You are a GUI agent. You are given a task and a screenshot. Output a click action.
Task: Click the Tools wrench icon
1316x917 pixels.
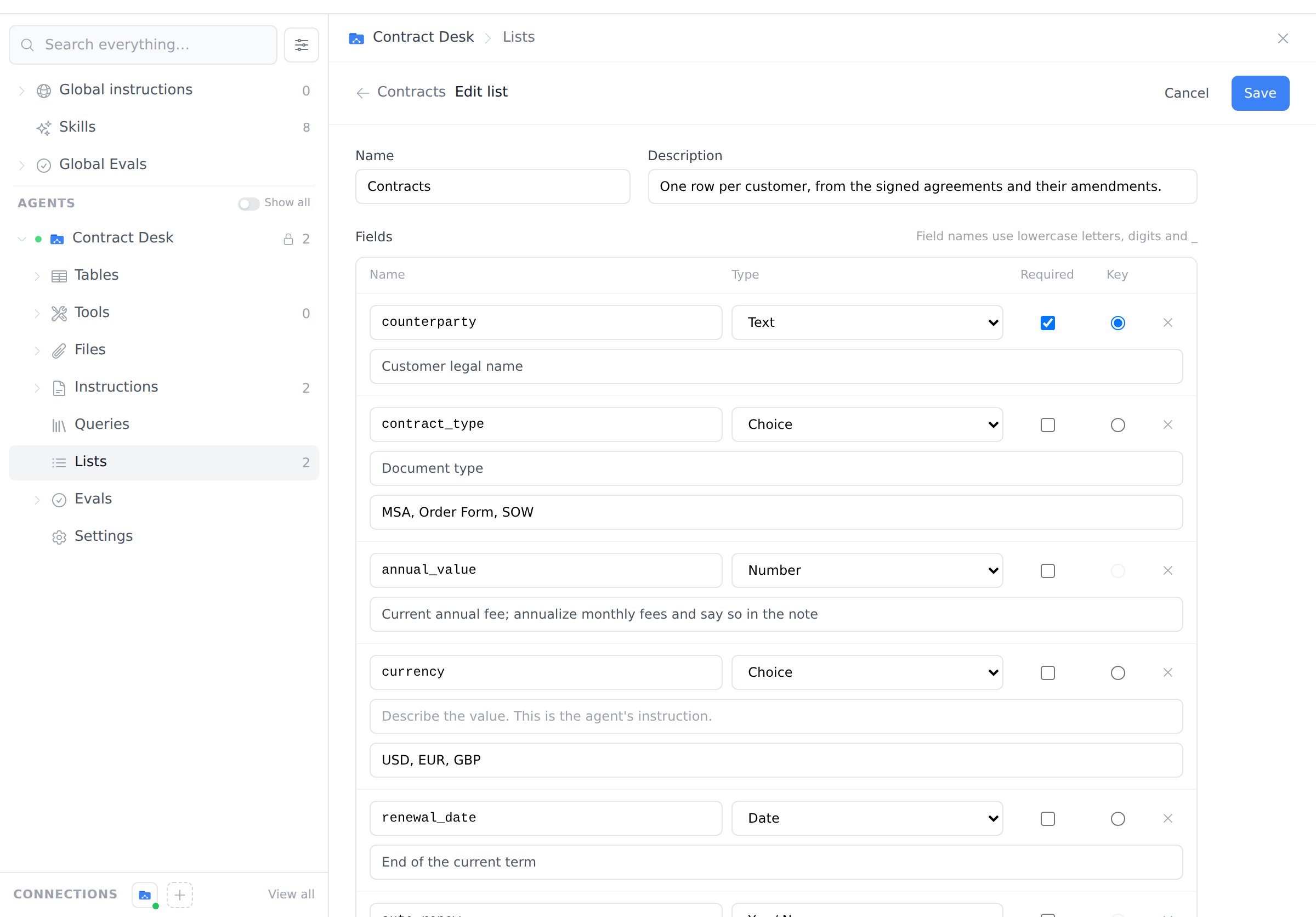point(59,314)
